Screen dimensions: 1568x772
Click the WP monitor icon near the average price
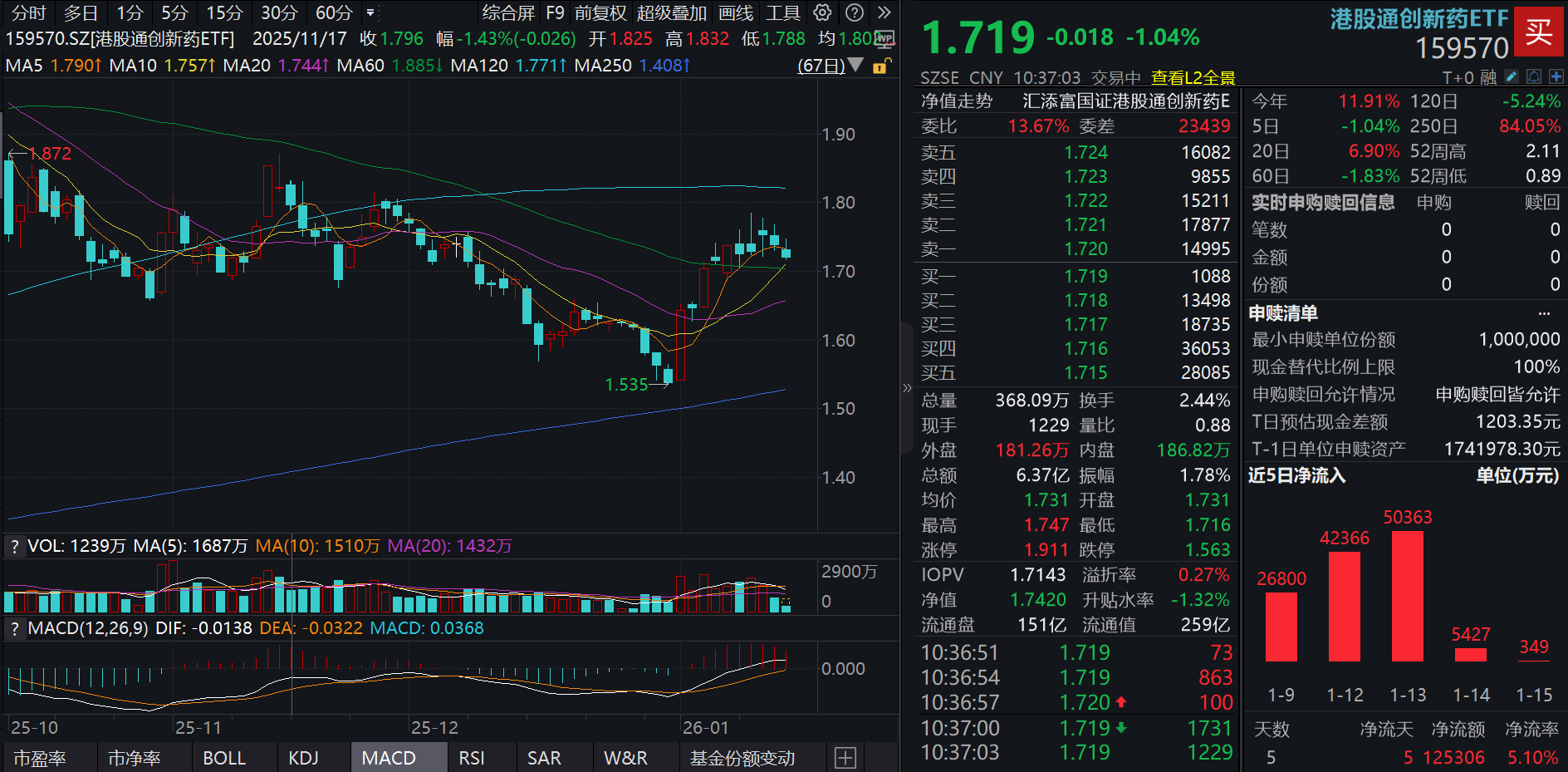click(x=884, y=39)
